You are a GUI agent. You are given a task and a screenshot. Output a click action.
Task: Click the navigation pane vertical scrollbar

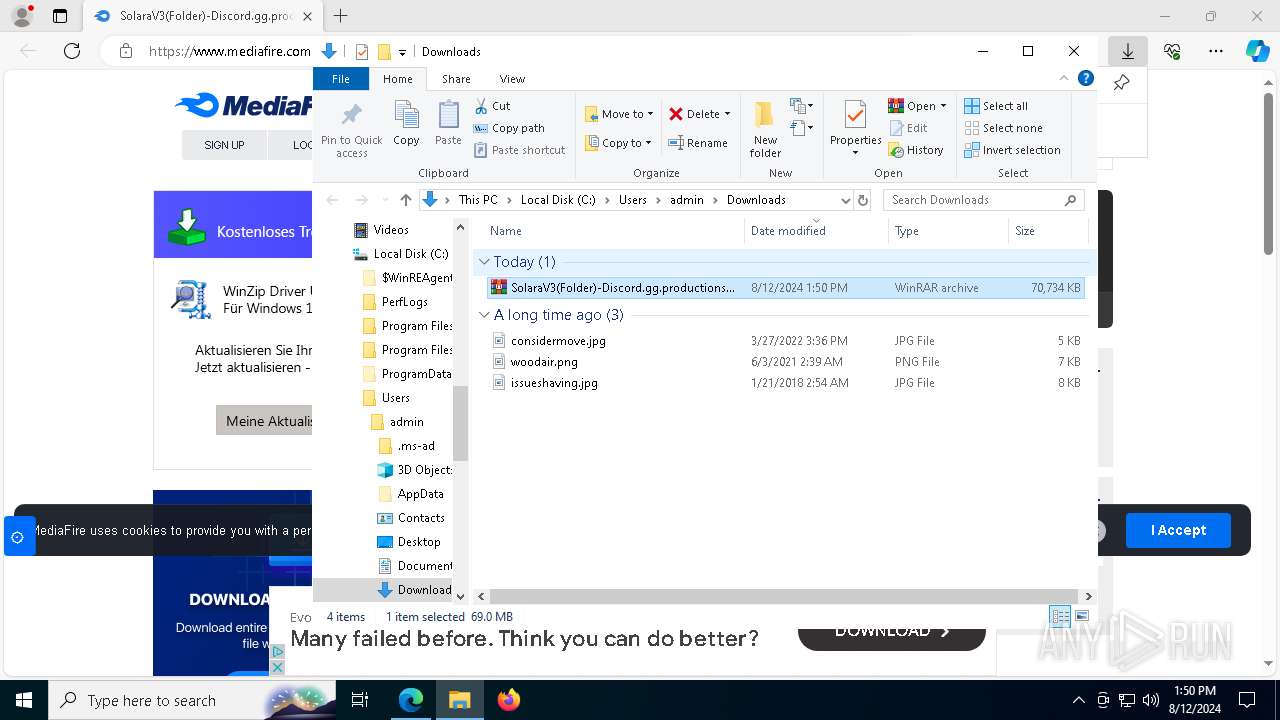tap(461, 423)
